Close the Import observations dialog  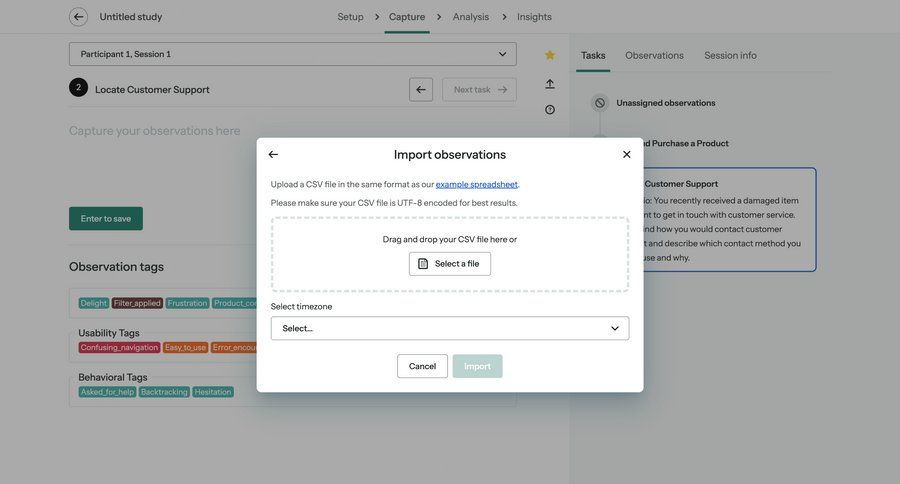pos(627,155)
